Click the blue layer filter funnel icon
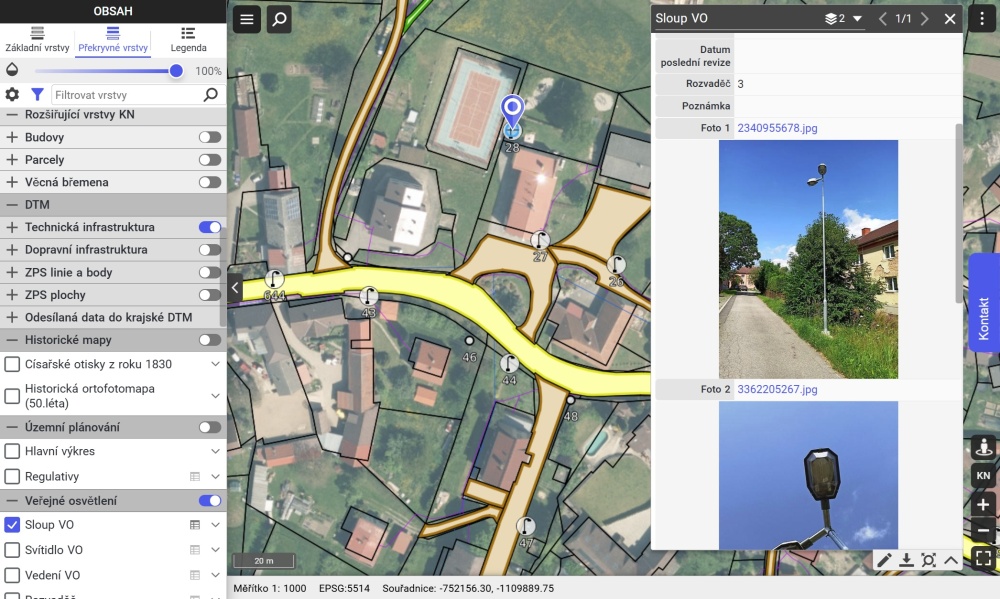 37,94
